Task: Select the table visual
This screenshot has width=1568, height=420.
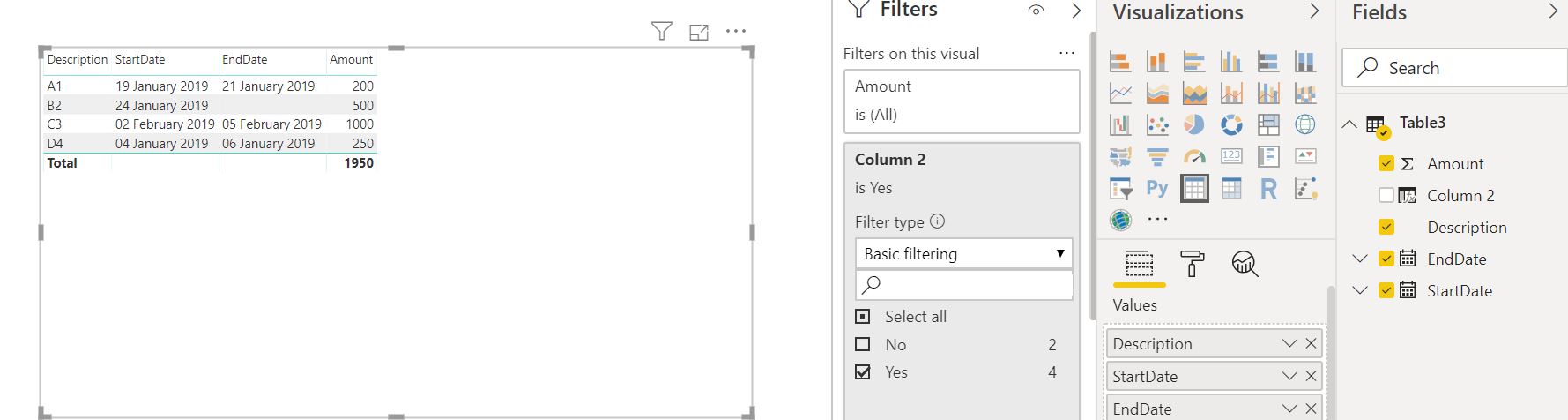Action: point(1194,188)
